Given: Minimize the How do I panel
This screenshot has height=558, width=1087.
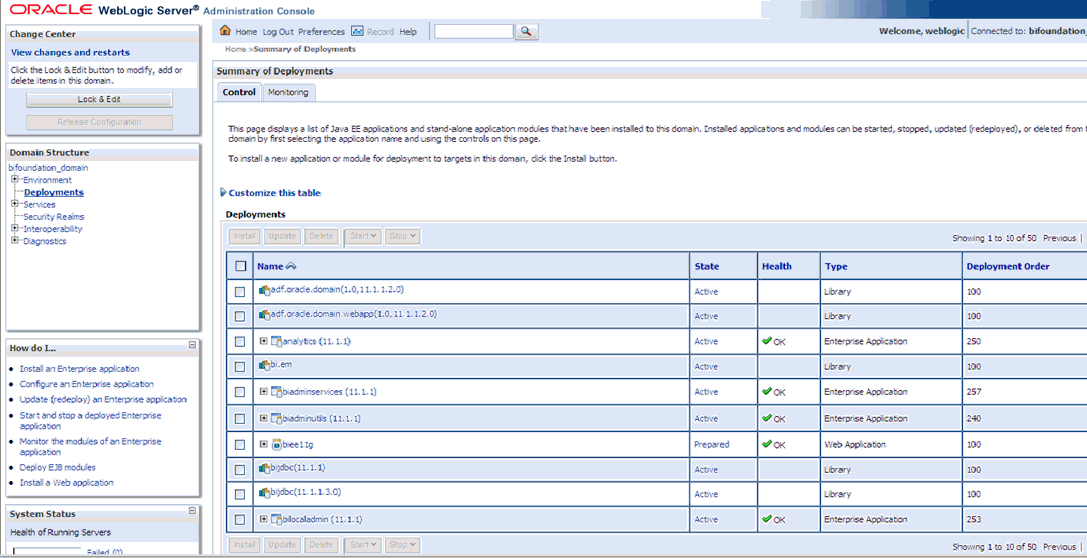Looking at the screenshot, I should 193,345.
